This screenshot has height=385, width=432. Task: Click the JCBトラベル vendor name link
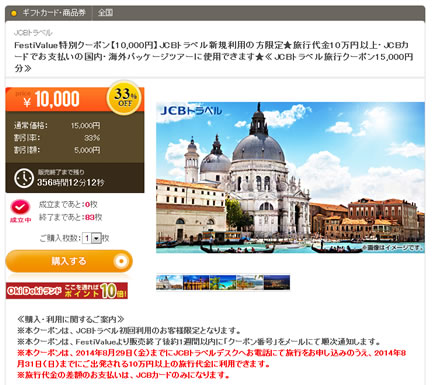(x=33, y=33)
